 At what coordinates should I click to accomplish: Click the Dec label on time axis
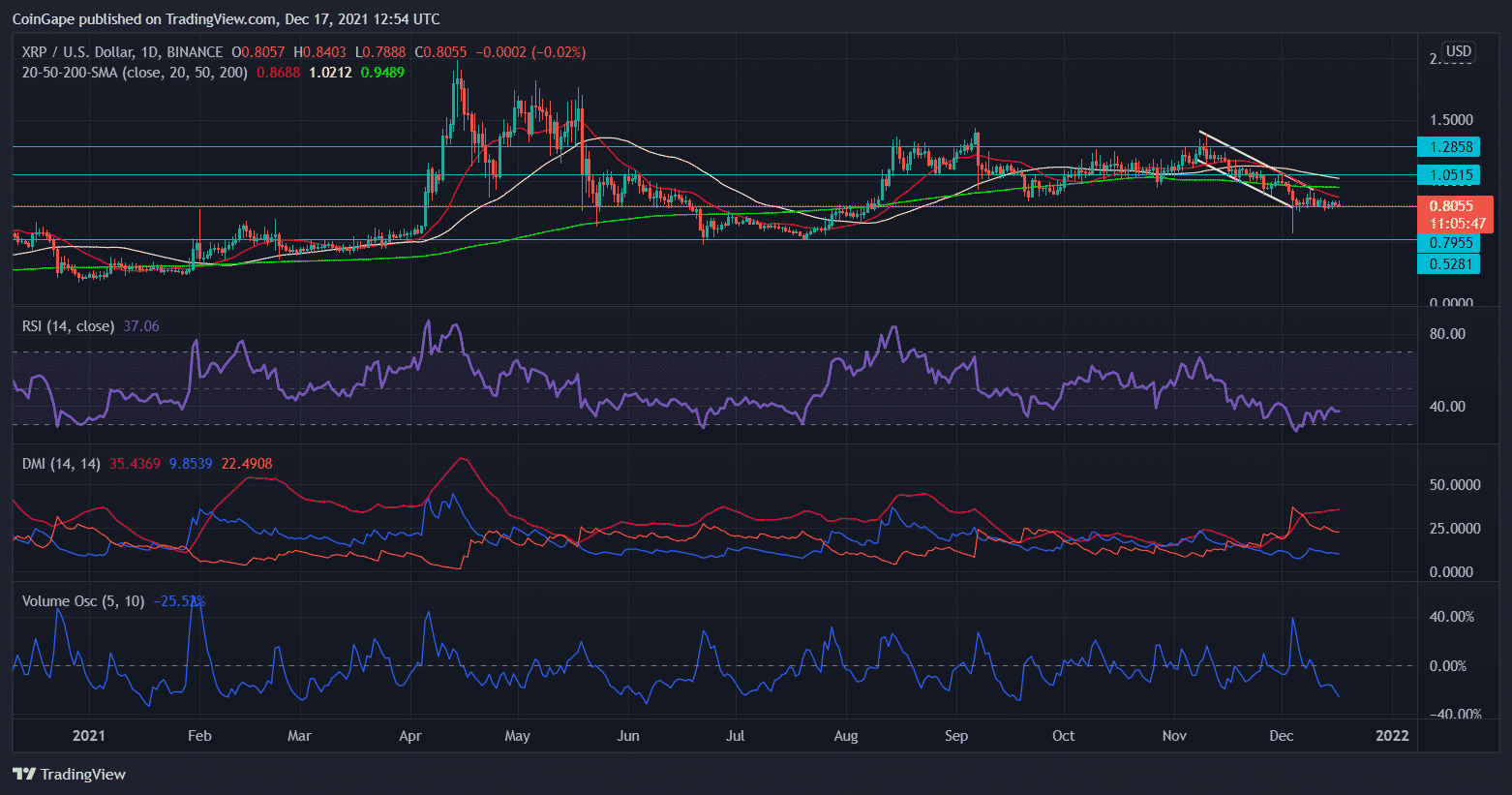tap(1281, 736)
